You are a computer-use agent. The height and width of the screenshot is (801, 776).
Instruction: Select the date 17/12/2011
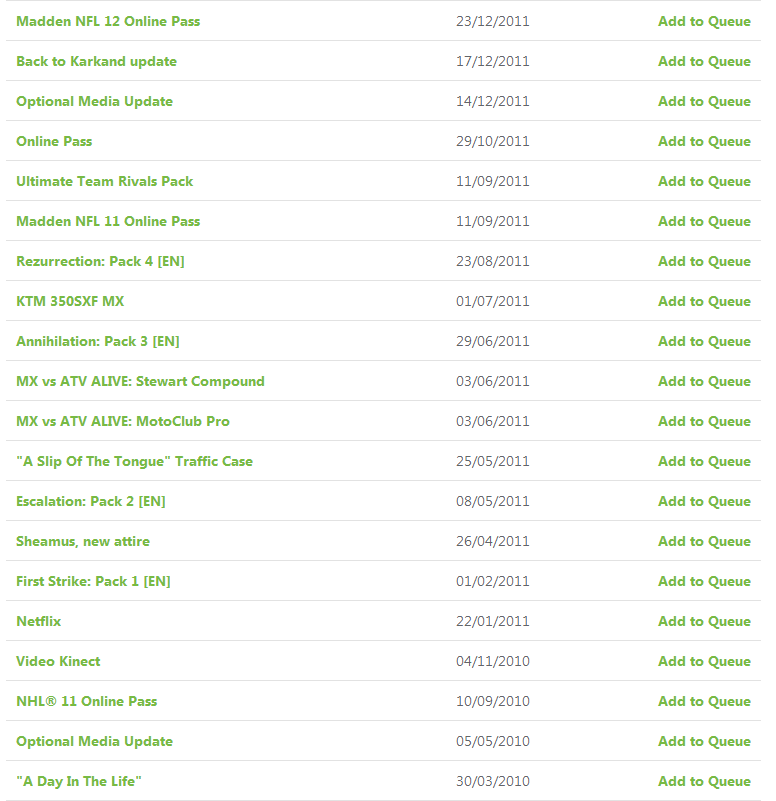tap(492, 61)
